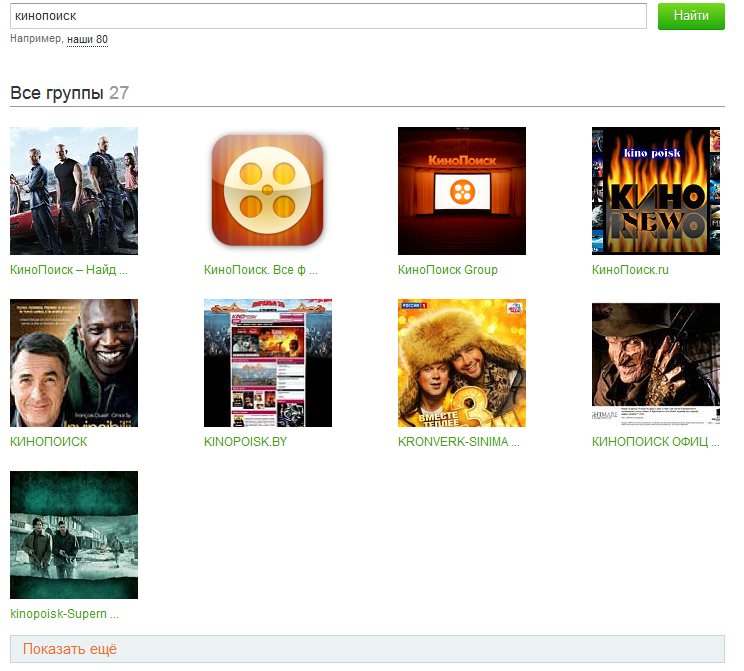Screen dimensions: 744x671
Task: Open the KINOPOISK.BY website screenshot thumbnail
Action: pos(268,363)
